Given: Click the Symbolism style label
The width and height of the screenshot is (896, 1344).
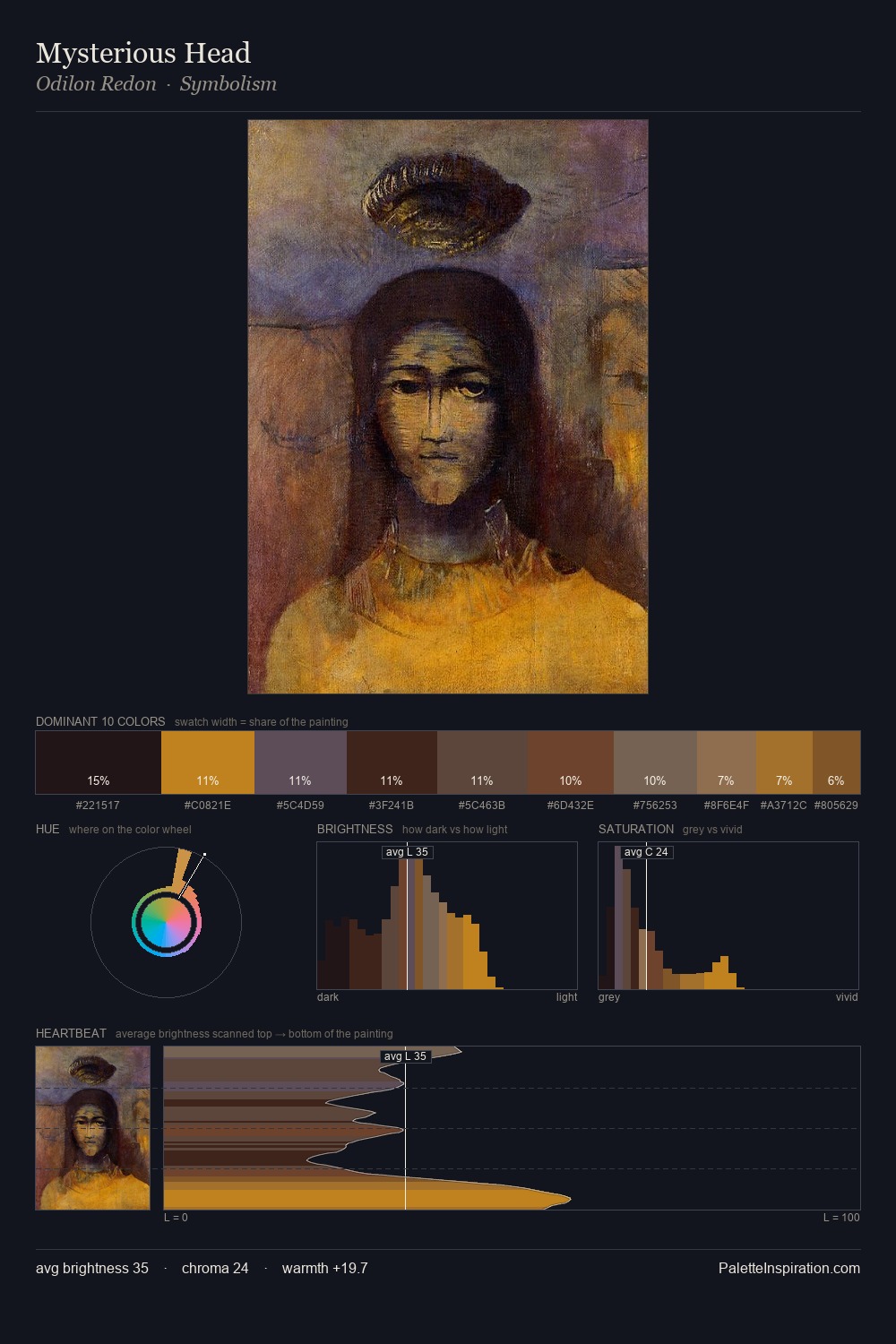Looking at the screenshot, I should point(228,84).
